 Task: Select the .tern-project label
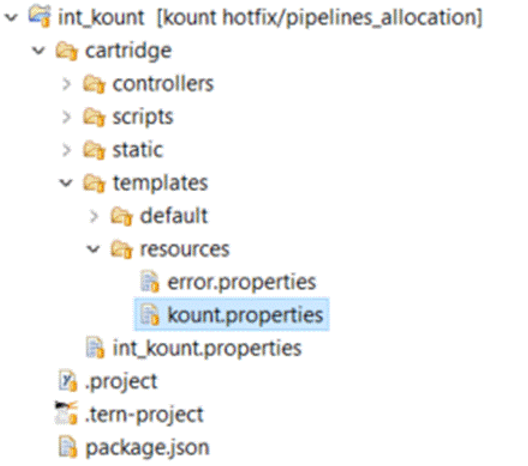point(144,415)
